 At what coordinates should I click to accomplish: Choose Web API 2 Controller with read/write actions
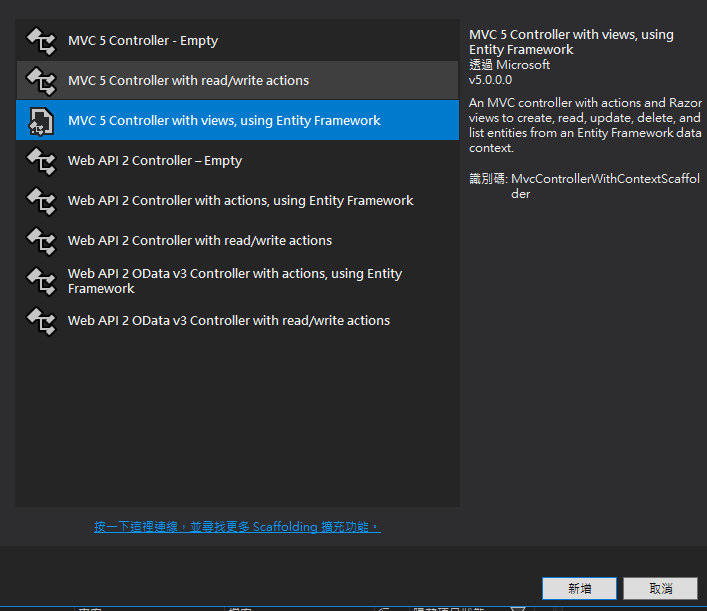click(237, 240)
